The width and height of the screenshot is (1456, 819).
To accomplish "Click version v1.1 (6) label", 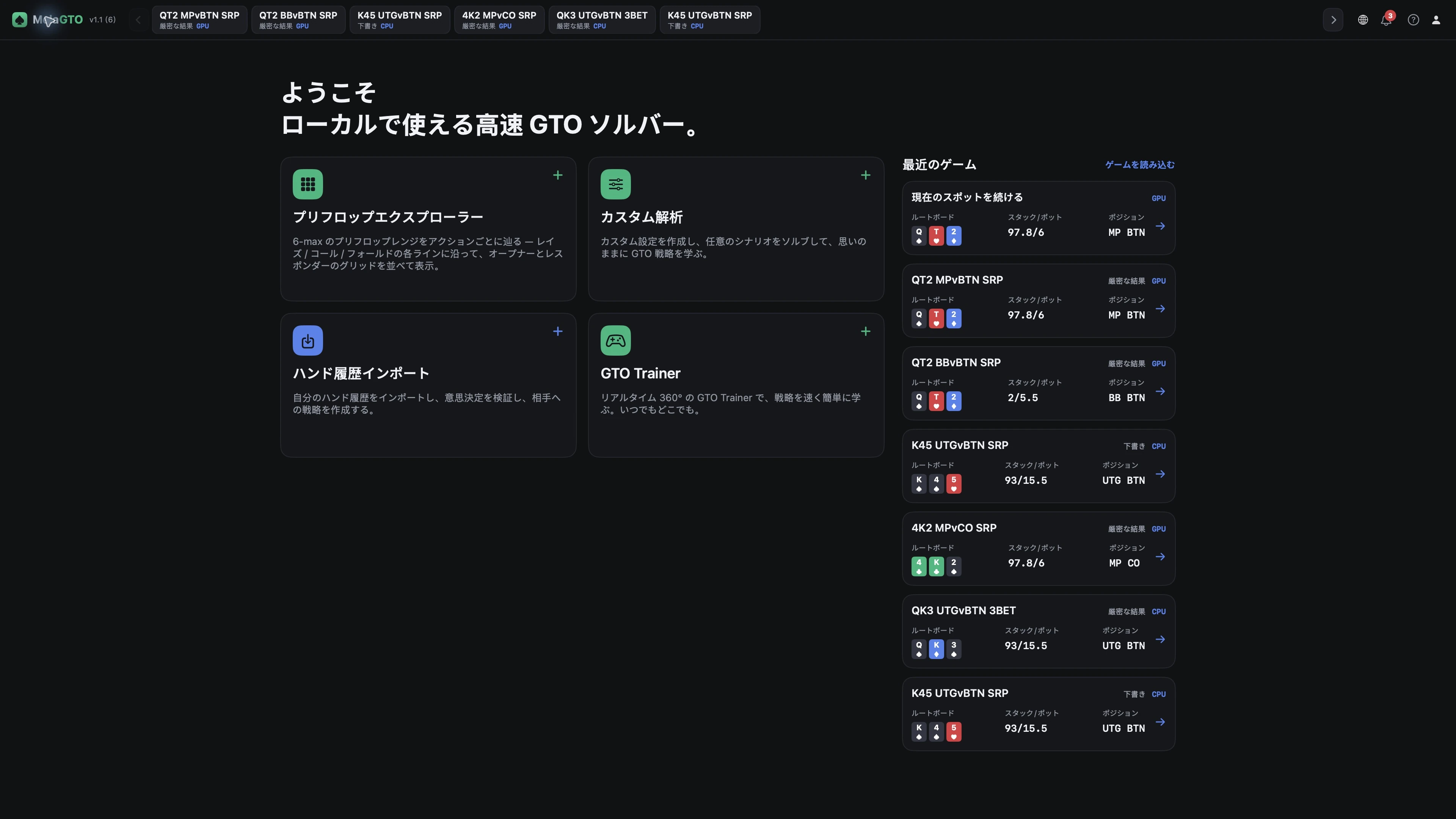I will coord(102,20).
